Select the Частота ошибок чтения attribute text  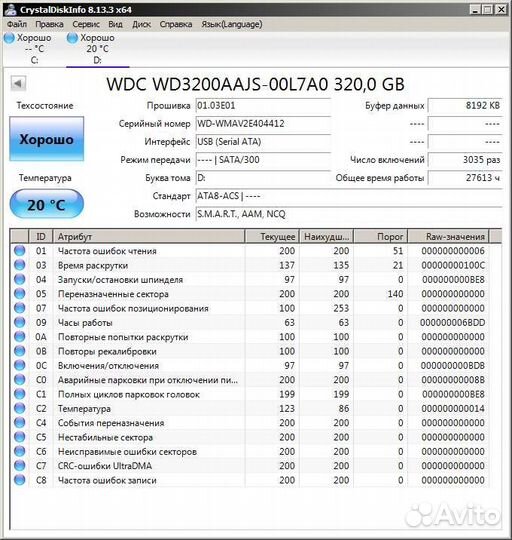(x=107, y=251)
